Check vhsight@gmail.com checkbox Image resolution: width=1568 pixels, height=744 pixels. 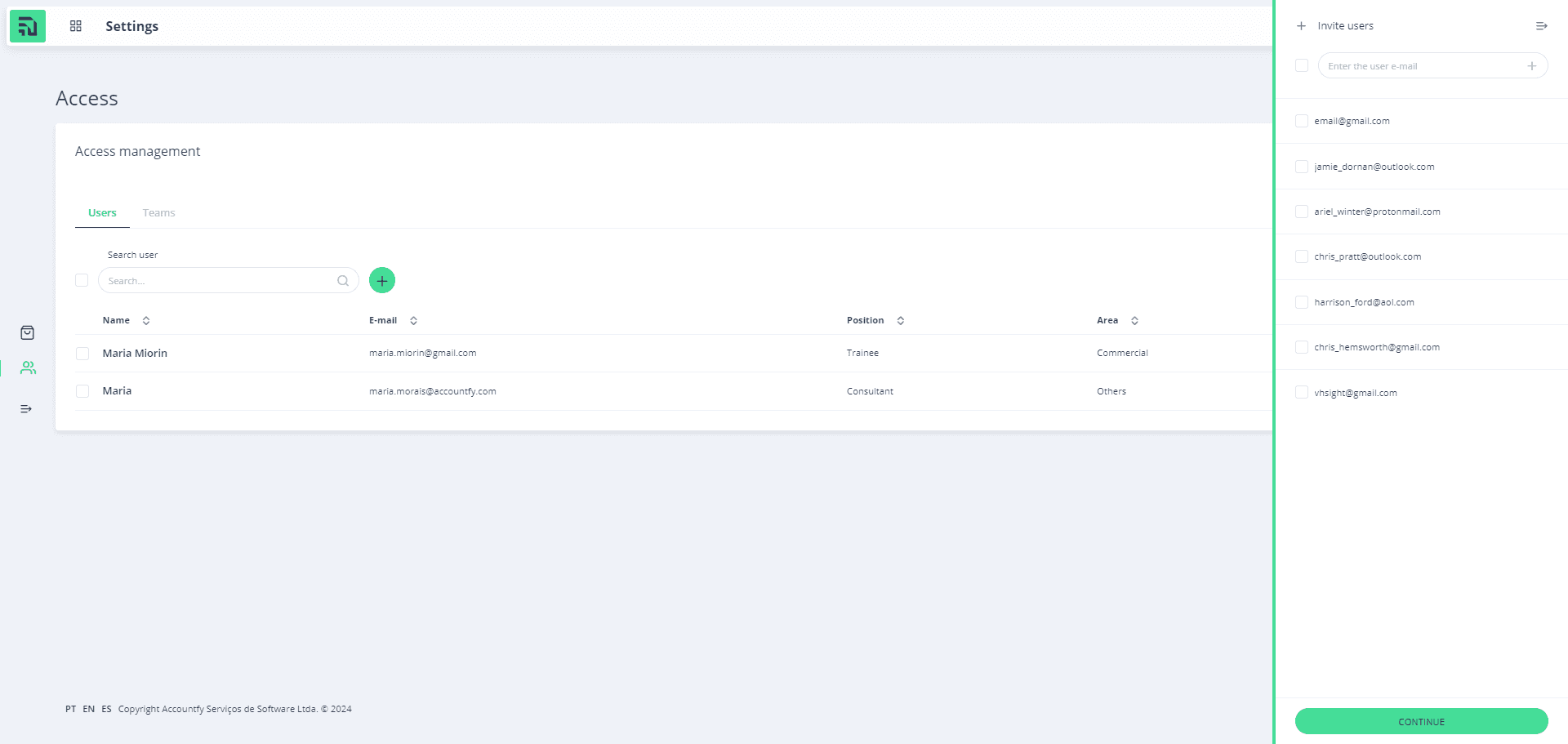click(x=1302, y=393)
